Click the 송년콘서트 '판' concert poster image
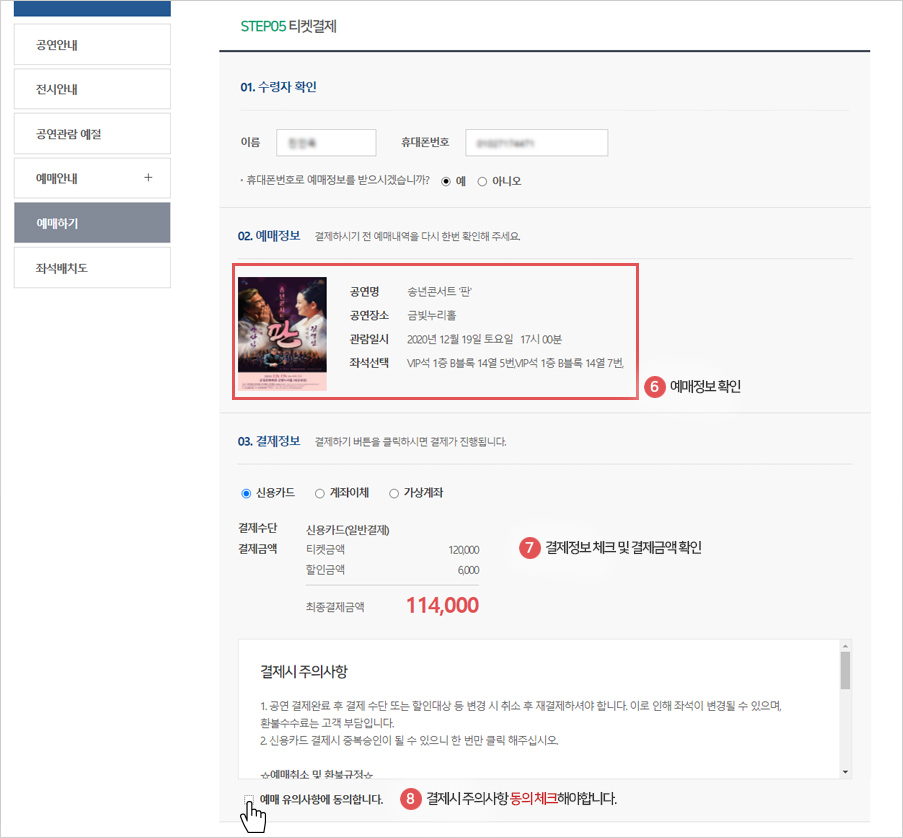Viewport: 903px width, 838px height. 281,332
